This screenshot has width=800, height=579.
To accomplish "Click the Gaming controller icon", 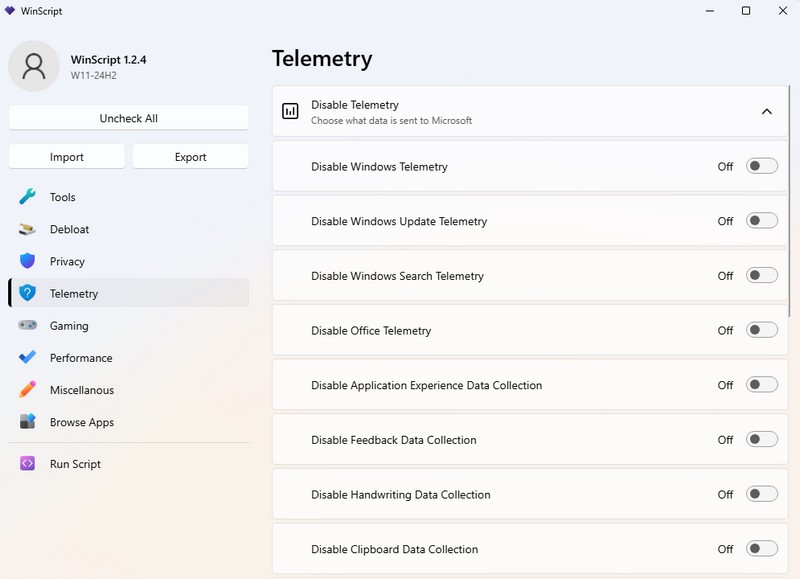I will pyautogui.click(x=28, y=326).
